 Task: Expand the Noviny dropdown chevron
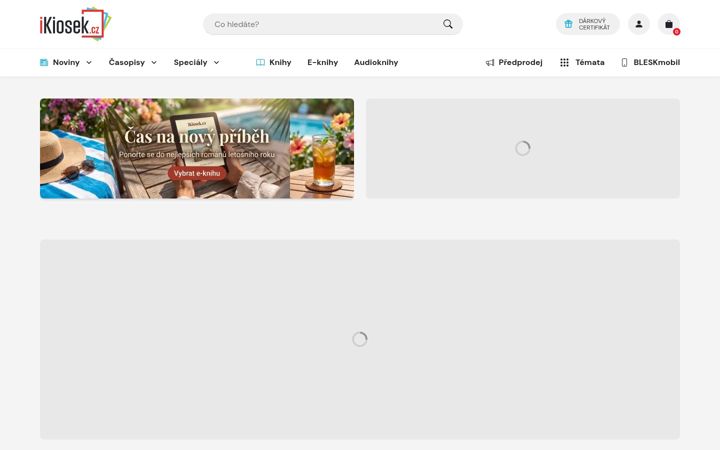click(x=89, y=62)
